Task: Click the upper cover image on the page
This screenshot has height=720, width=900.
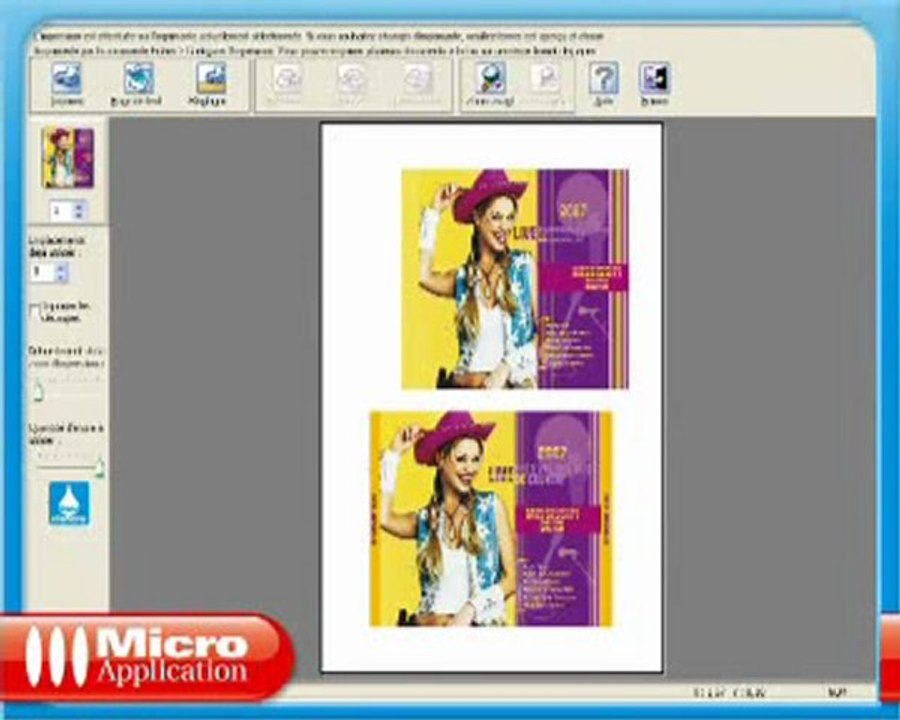Action: [x=515, y=279]
